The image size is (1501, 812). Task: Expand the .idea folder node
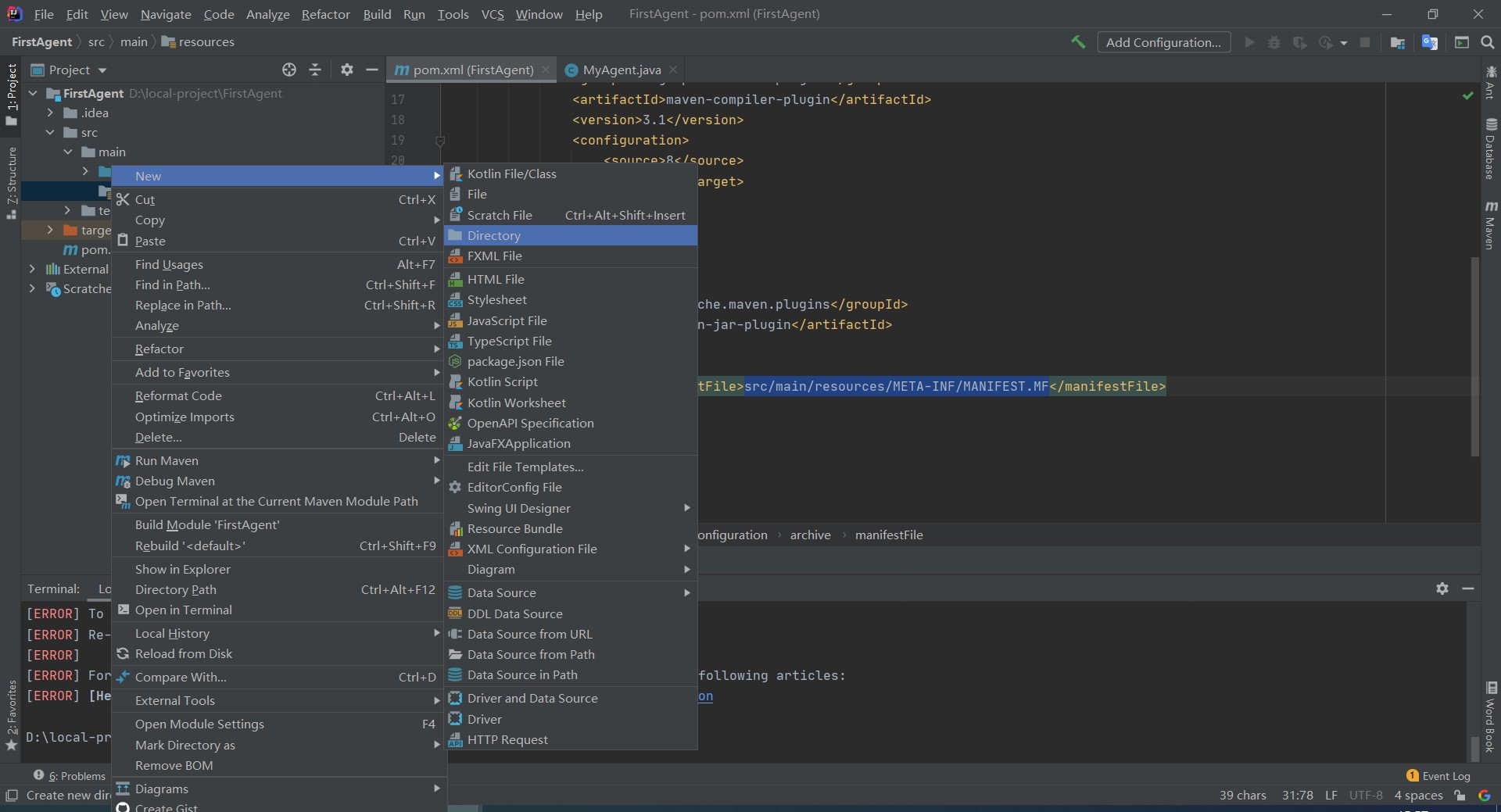[x=50, y=113]
